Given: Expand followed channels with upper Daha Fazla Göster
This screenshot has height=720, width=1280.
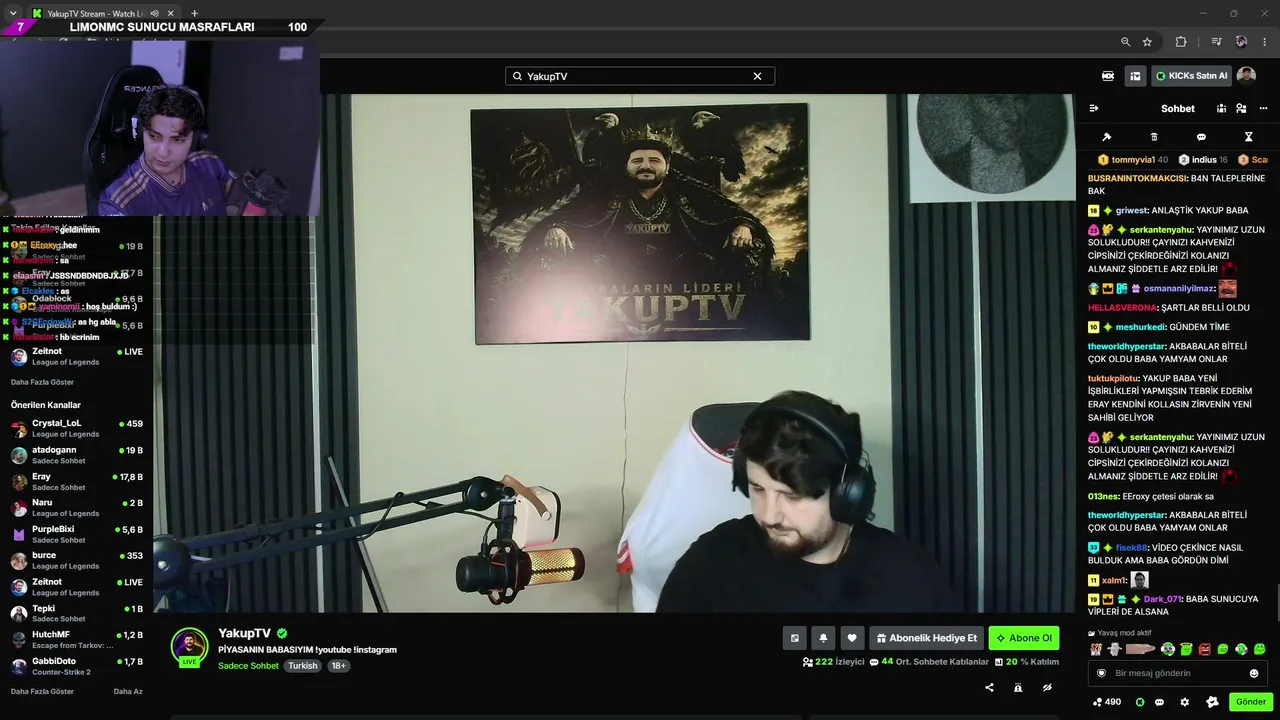Looking at the screenshot, I should click(42, 382).
